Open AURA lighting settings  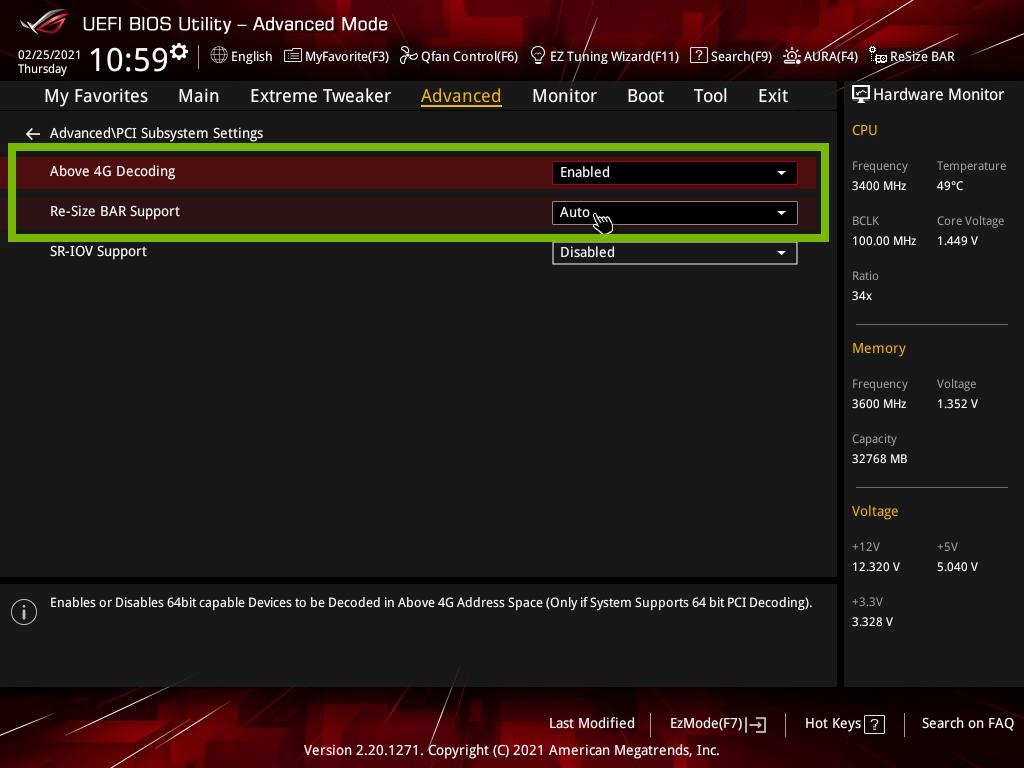tap(820, 56)
